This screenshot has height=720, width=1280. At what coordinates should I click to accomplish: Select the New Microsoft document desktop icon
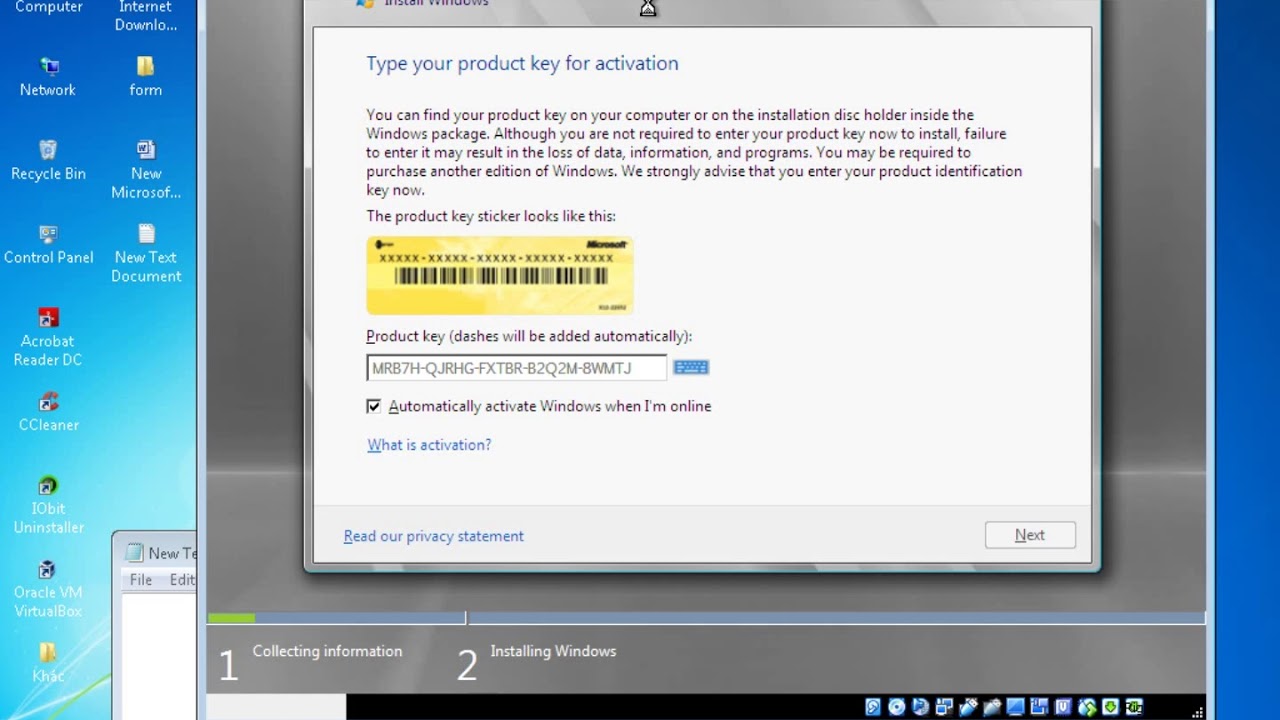[x=146, y=170]
